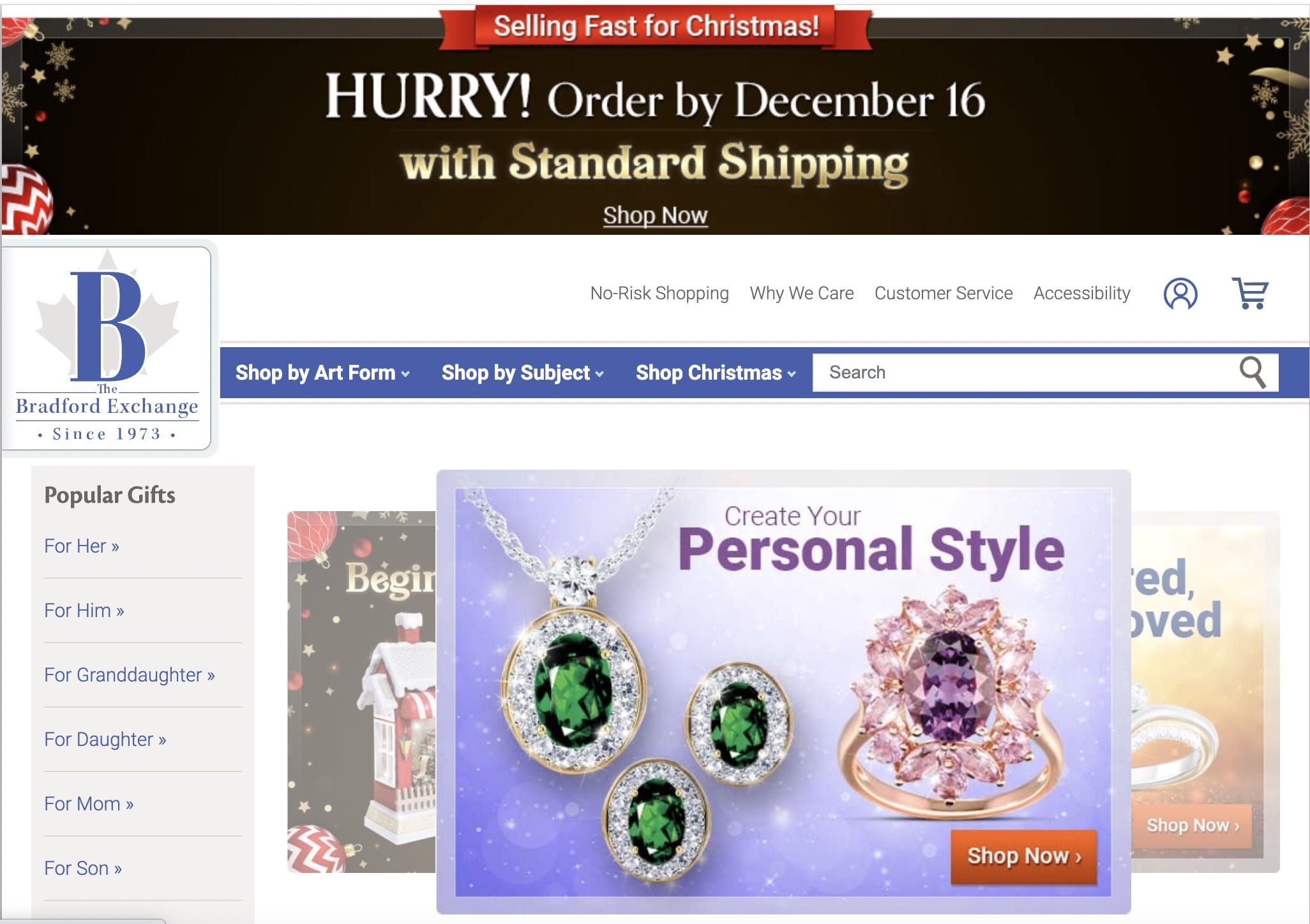
Task: Open the shopping cart icon
Action: [x=1250, y=294]
